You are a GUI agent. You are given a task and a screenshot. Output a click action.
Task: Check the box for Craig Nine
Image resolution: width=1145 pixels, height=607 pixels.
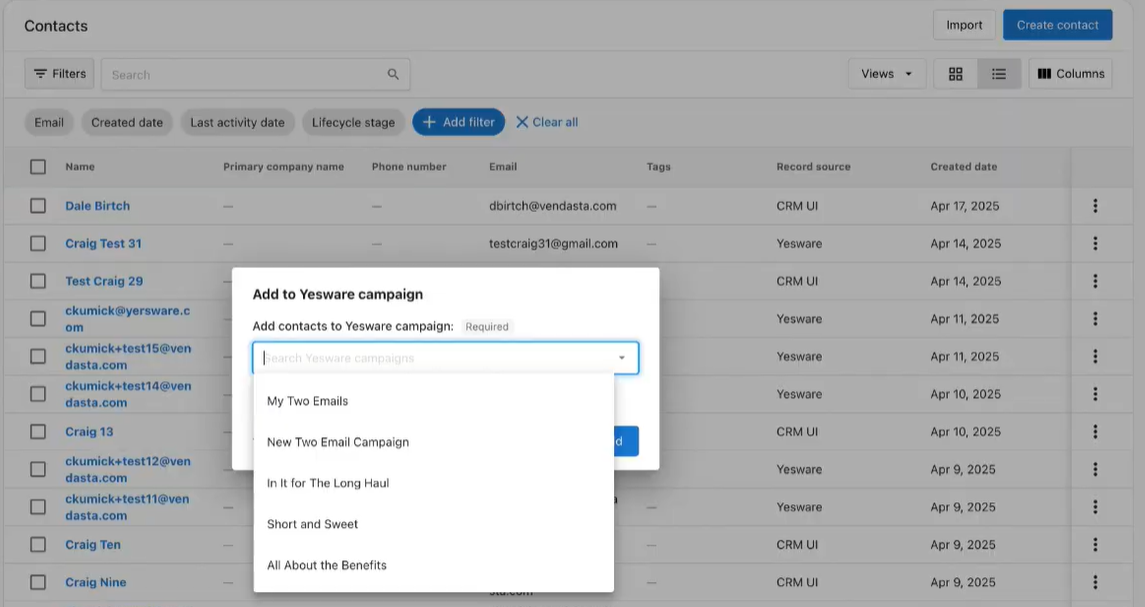click(x=38, y=582)
